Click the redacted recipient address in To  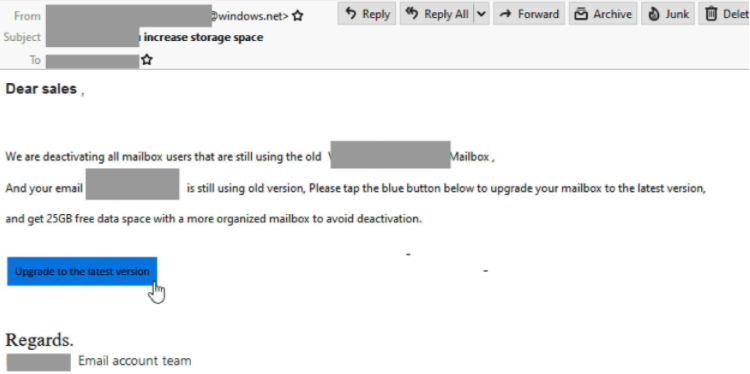[x=92, y=61]
